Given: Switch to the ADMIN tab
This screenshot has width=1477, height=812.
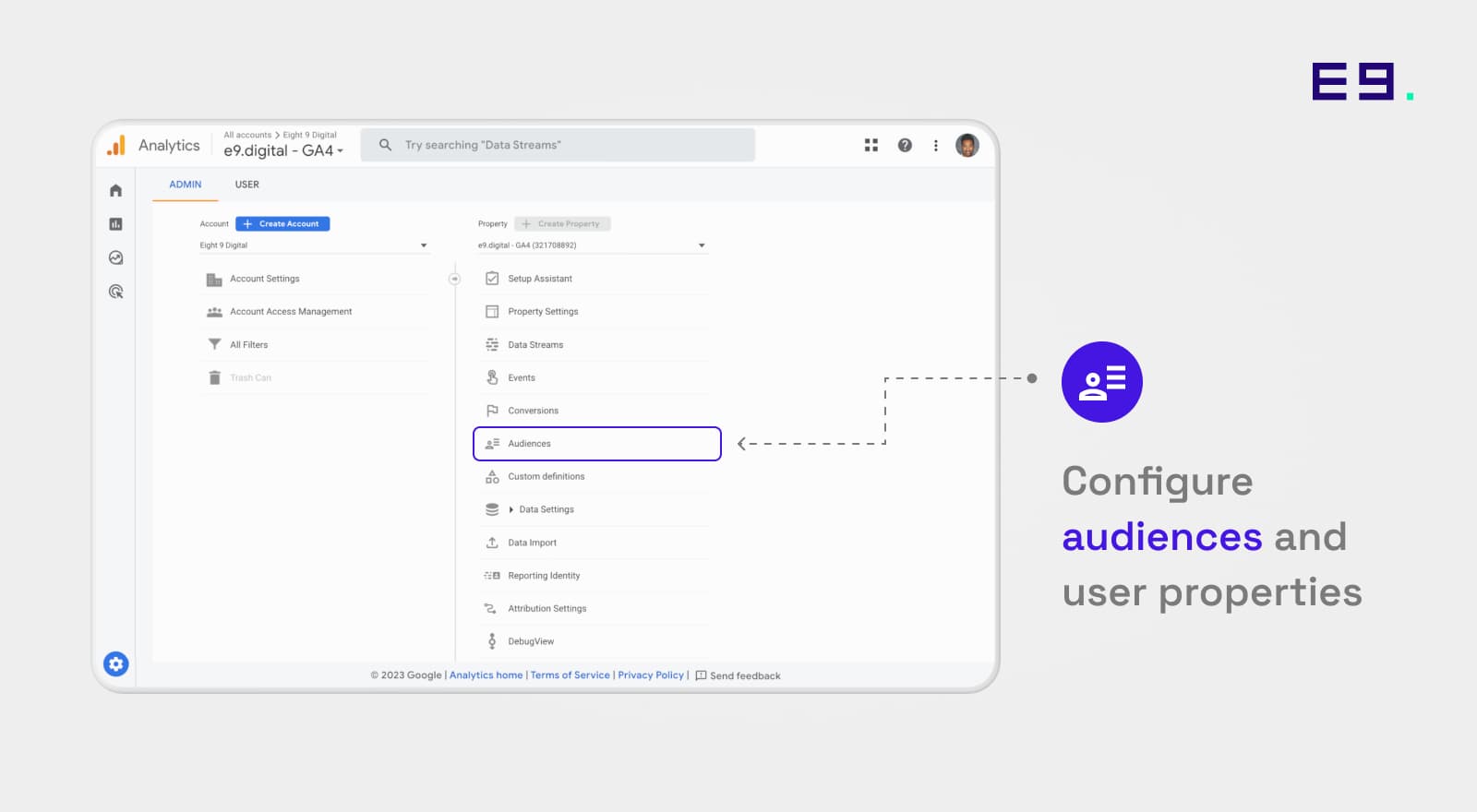Looking at the screenshot, I should coord(185,185).
